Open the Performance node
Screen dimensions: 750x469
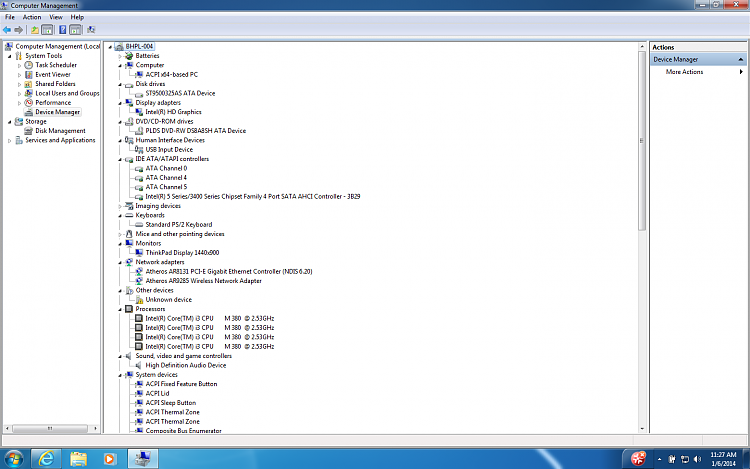click(53, 103)
